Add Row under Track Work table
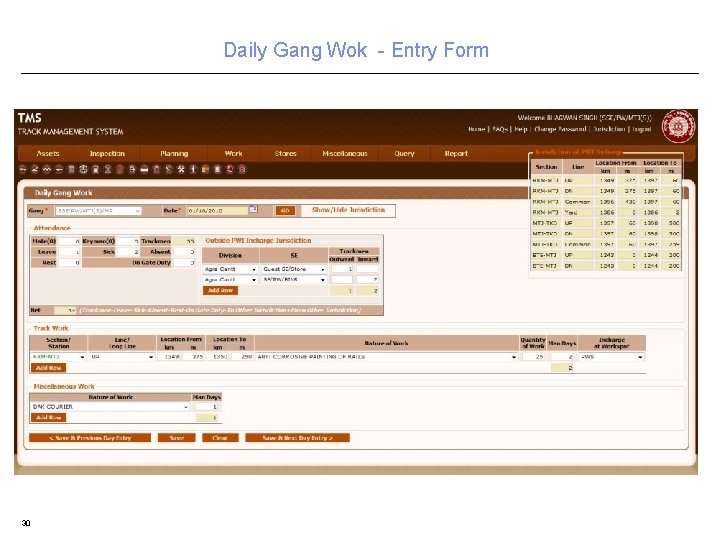The height and width of the screenshot is (540, 720). click(48, 368)
